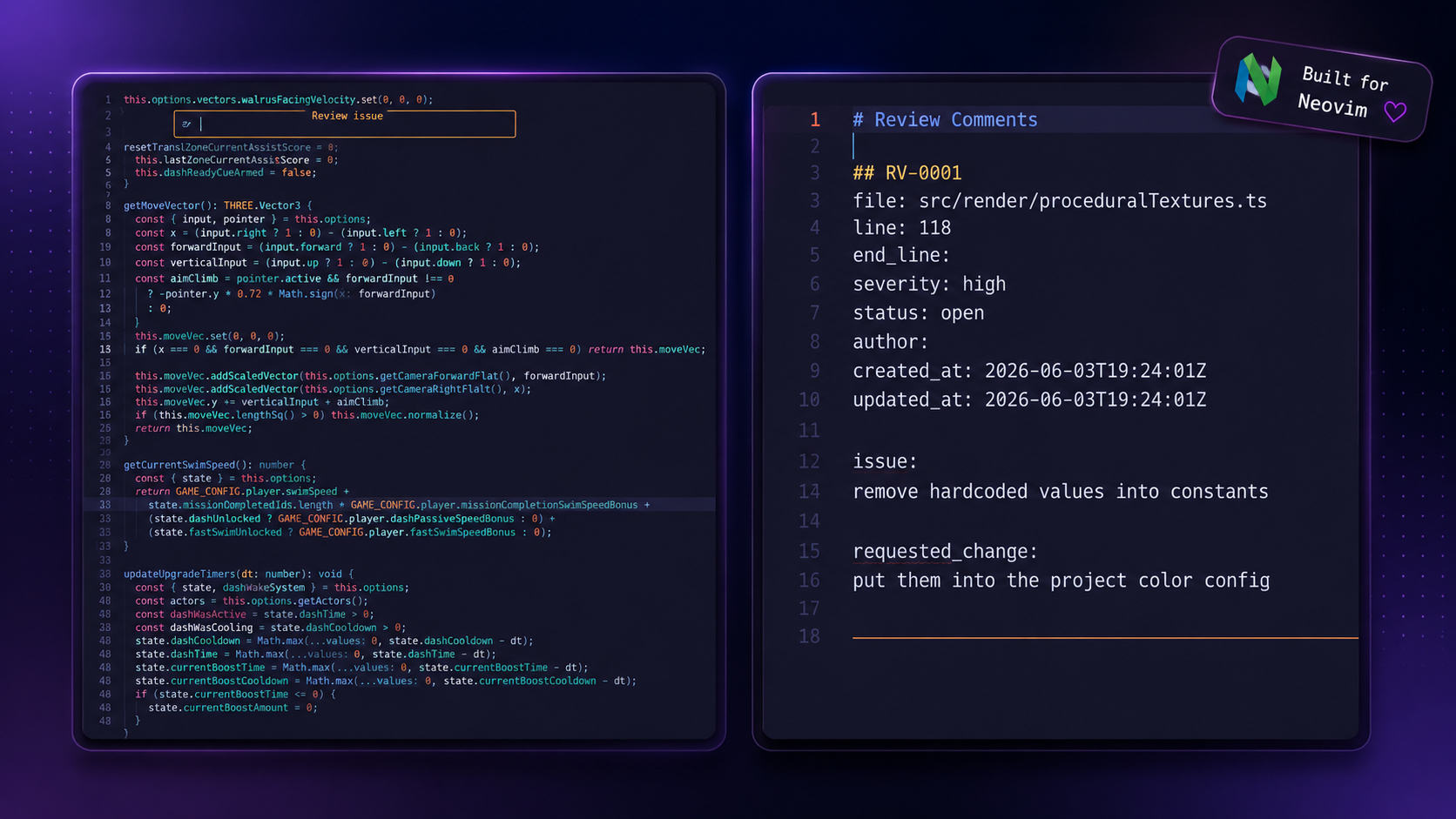Viewport: 1456px width, 819px height.
Task: Click the 'created_at: 2026-06-03T19:24:01Z' line
Action: point(1029,372)
